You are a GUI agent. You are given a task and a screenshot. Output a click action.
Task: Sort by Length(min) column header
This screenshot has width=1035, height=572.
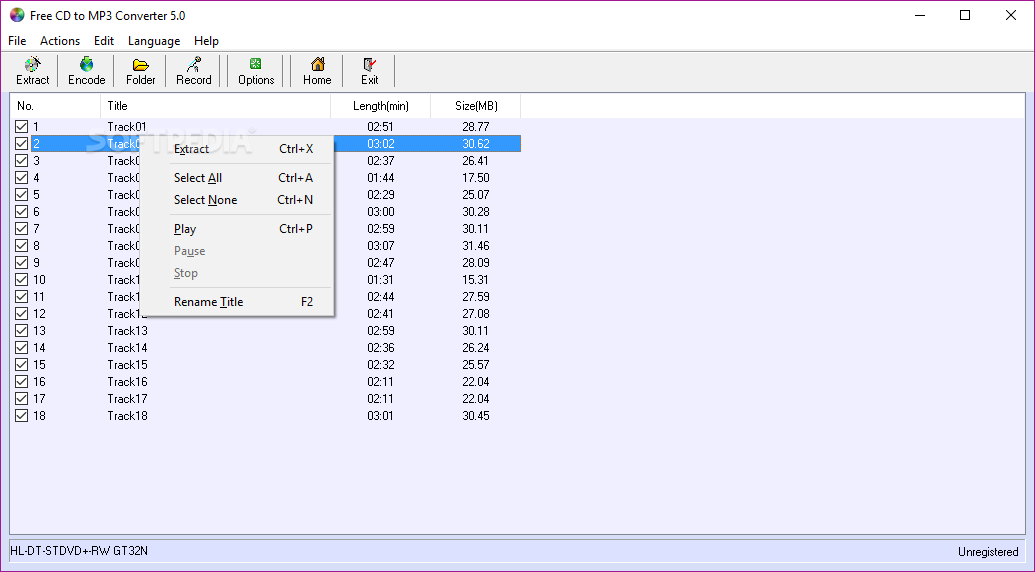tap(380, 106)
